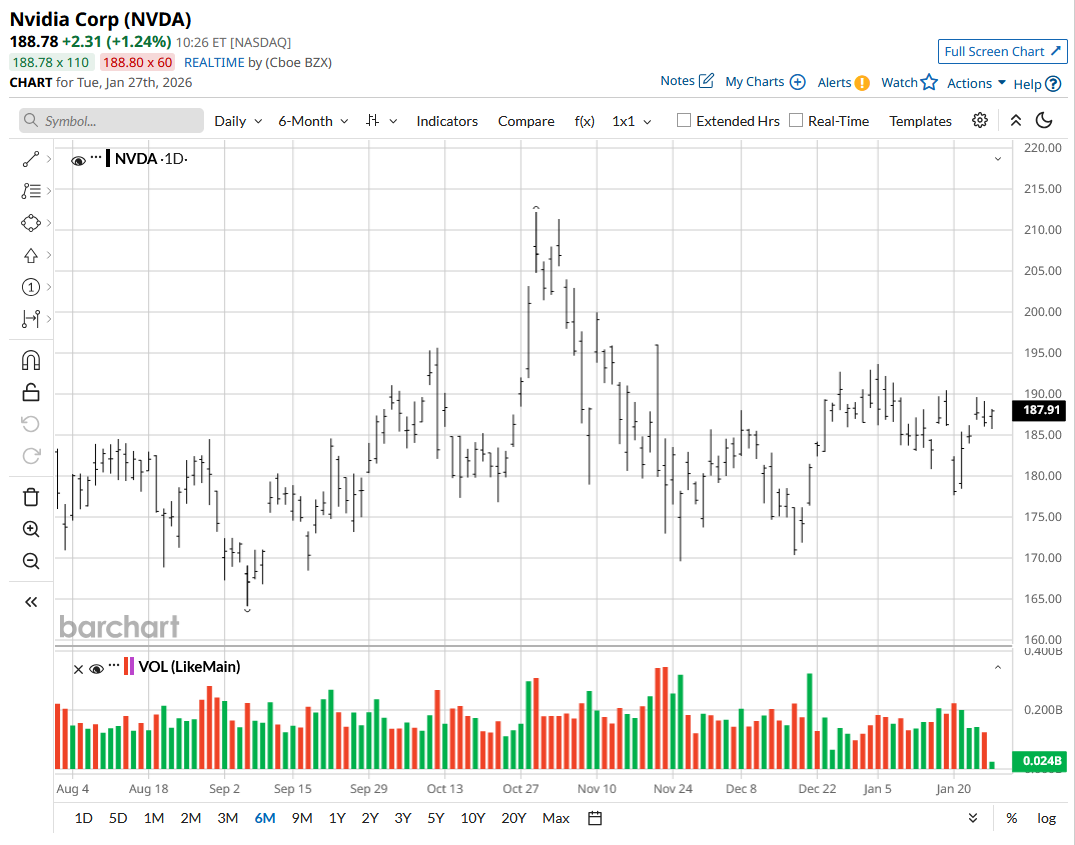Screen dimensions: 1075x845
Task: Select the Max time range
Action: coord(555,818)
